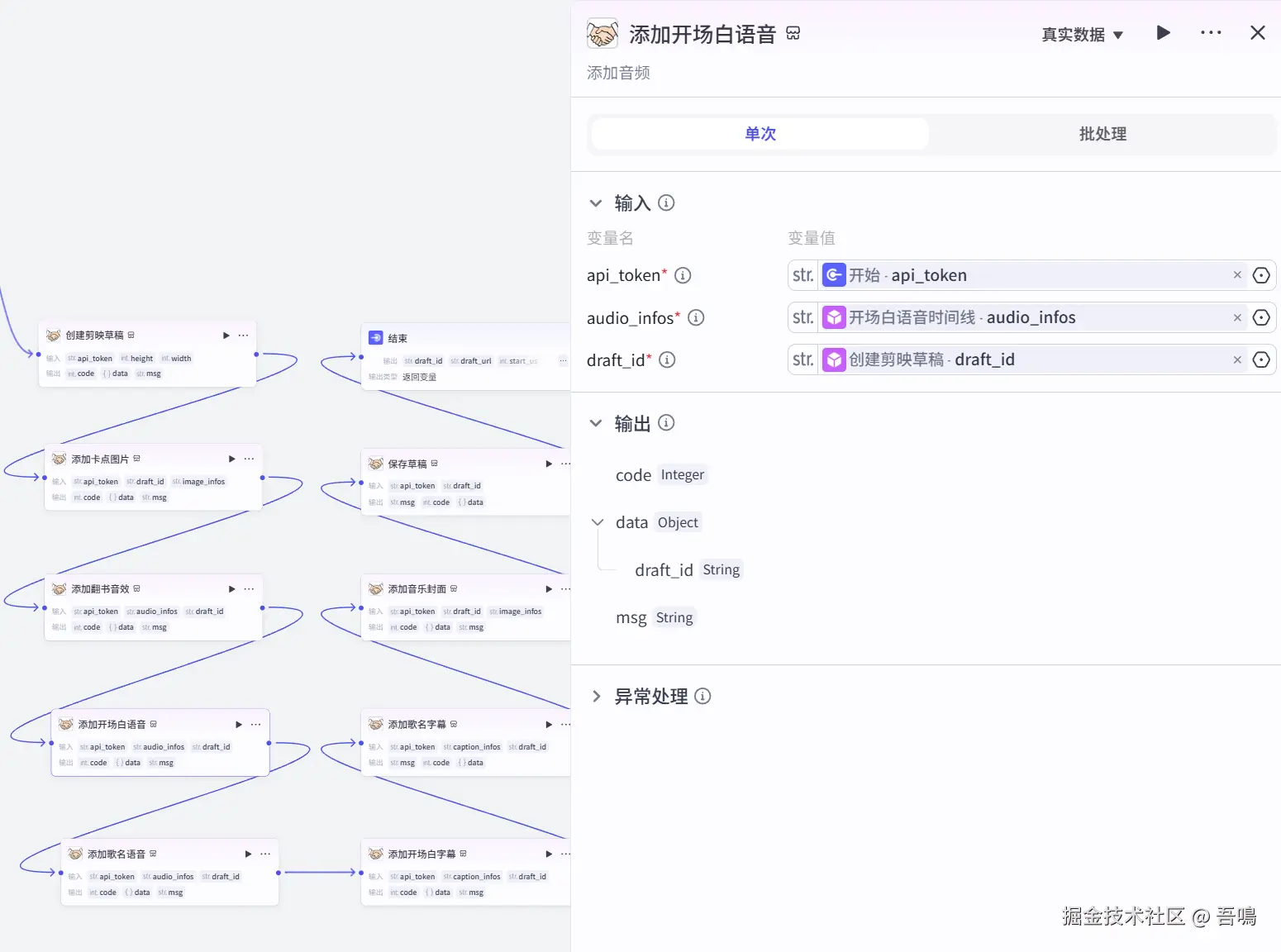Open more options on canvas 添加开场白语音 node
The image size is (1281, 952).
click(255, 725)
